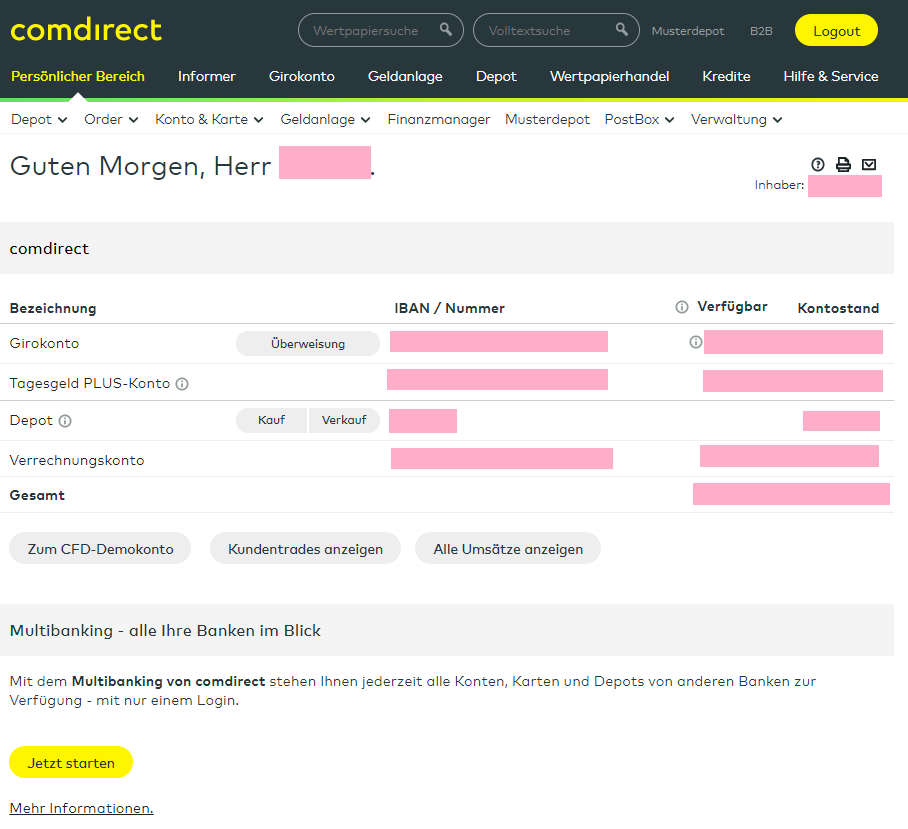Image resolution: width=908 pixels, height=829 pixels.
Task: Click the Volltextsuche magnifier icon
Action: pos(622,30)
